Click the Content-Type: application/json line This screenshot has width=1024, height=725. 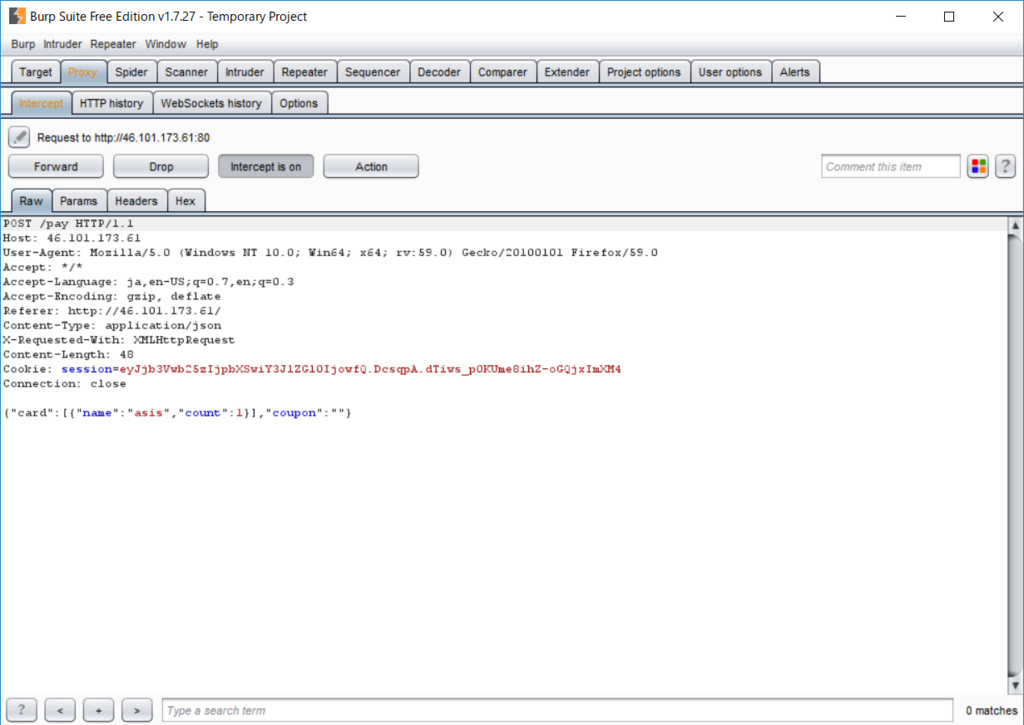[112, 325]
